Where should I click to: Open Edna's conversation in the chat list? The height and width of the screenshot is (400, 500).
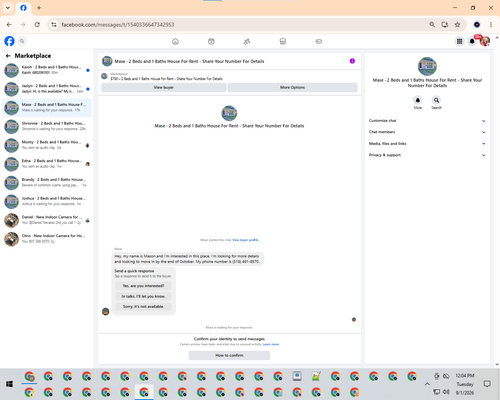point(47,164)
